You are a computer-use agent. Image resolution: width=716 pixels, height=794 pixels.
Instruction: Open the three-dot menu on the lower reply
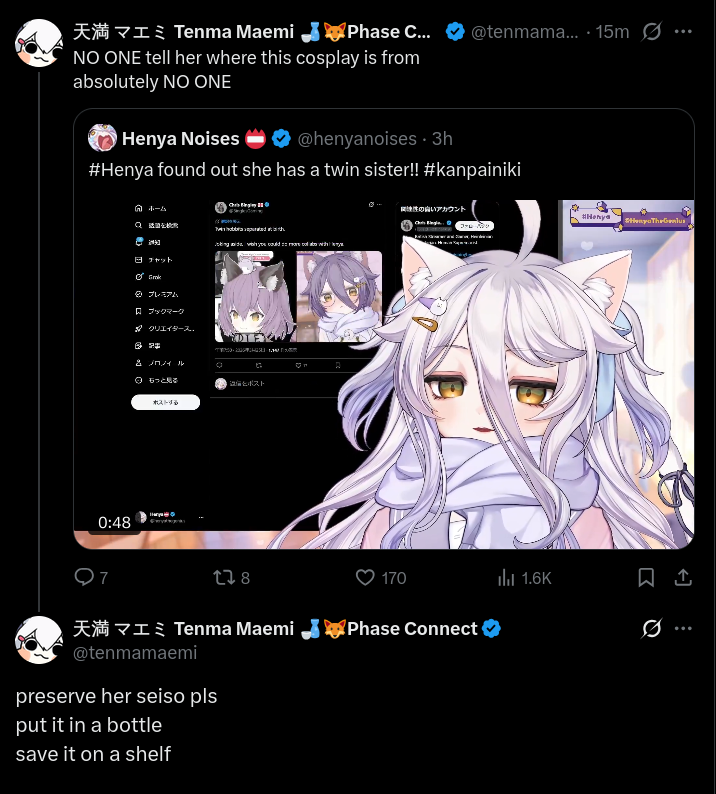pos(683,628)
